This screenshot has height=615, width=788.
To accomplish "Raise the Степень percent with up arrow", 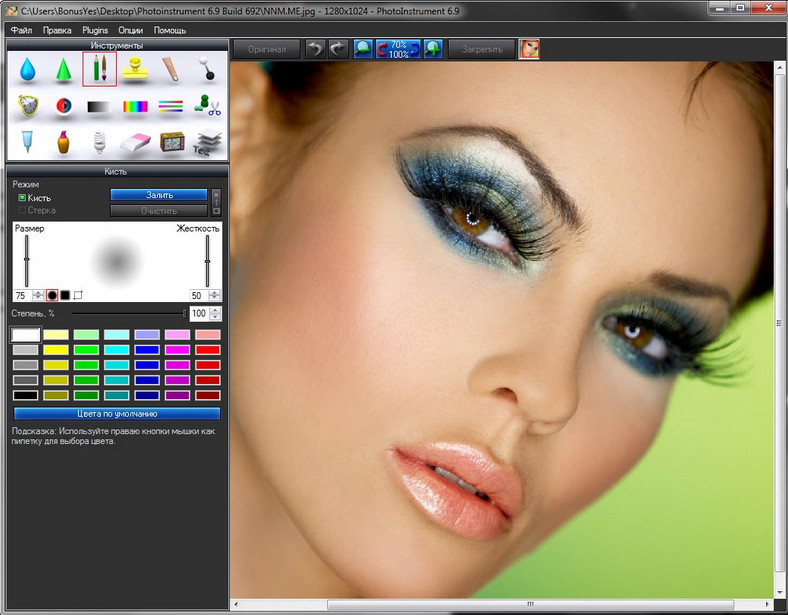I will (x=217, y=310).
